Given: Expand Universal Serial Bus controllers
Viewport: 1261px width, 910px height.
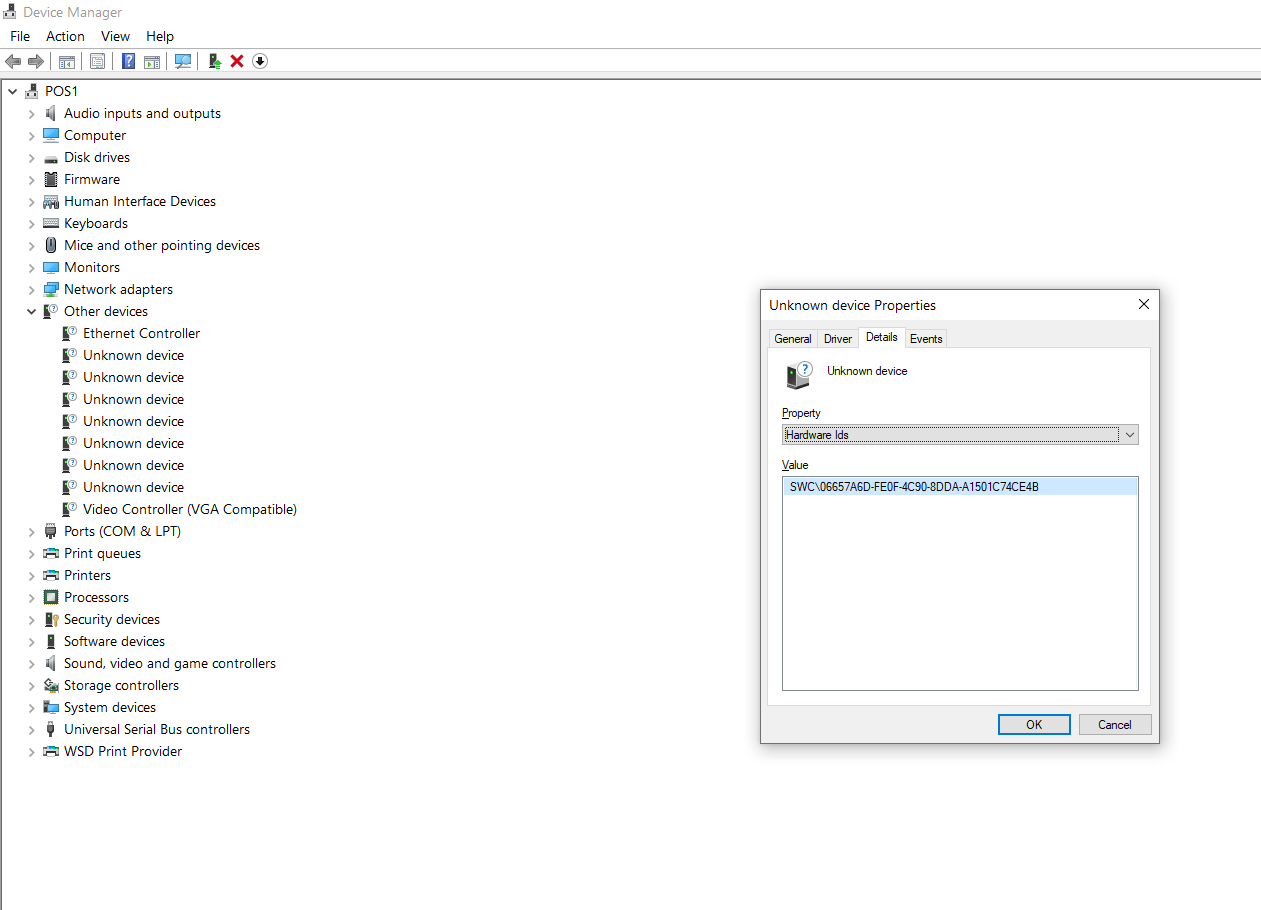Looking at the screenshot, I should (x=31, y=729).
